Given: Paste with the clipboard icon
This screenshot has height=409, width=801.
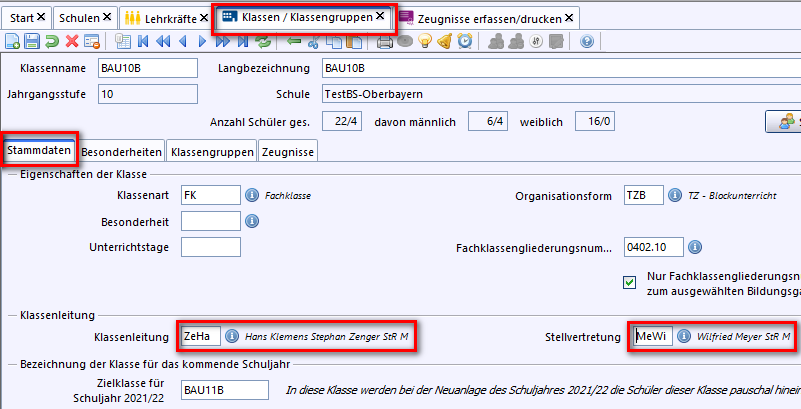Looking at the screenshot, I should (x=354, y=41).
